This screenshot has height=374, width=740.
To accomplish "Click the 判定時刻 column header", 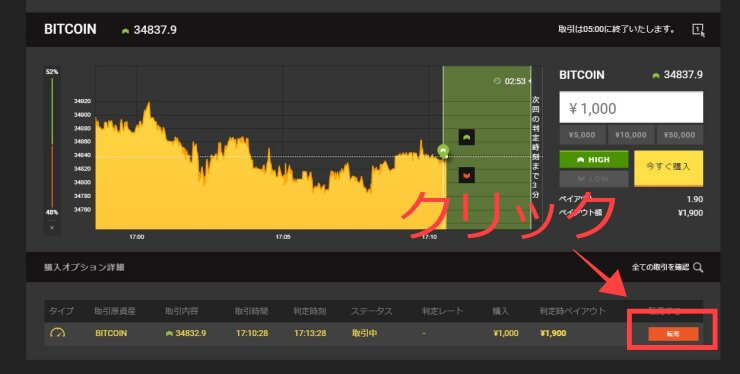I will 310,311.
